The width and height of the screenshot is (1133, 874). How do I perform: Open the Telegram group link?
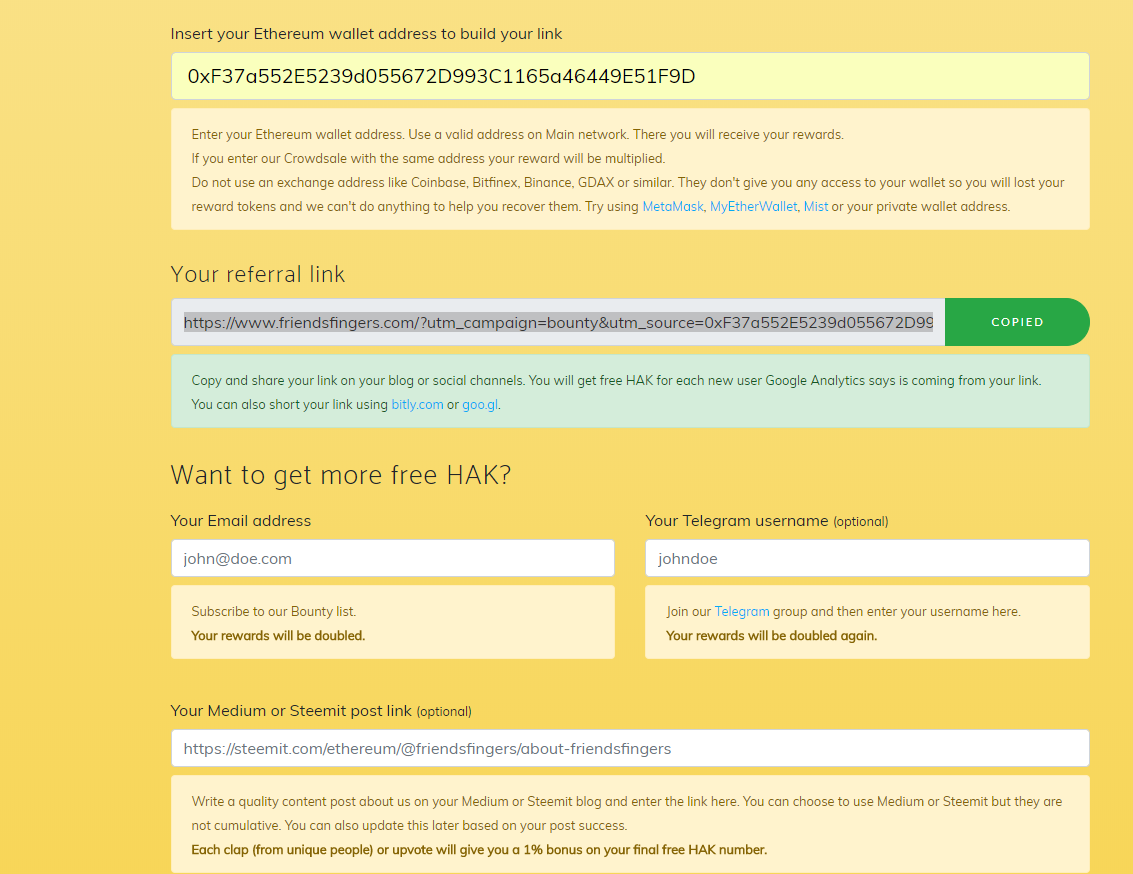coord(741,612)
